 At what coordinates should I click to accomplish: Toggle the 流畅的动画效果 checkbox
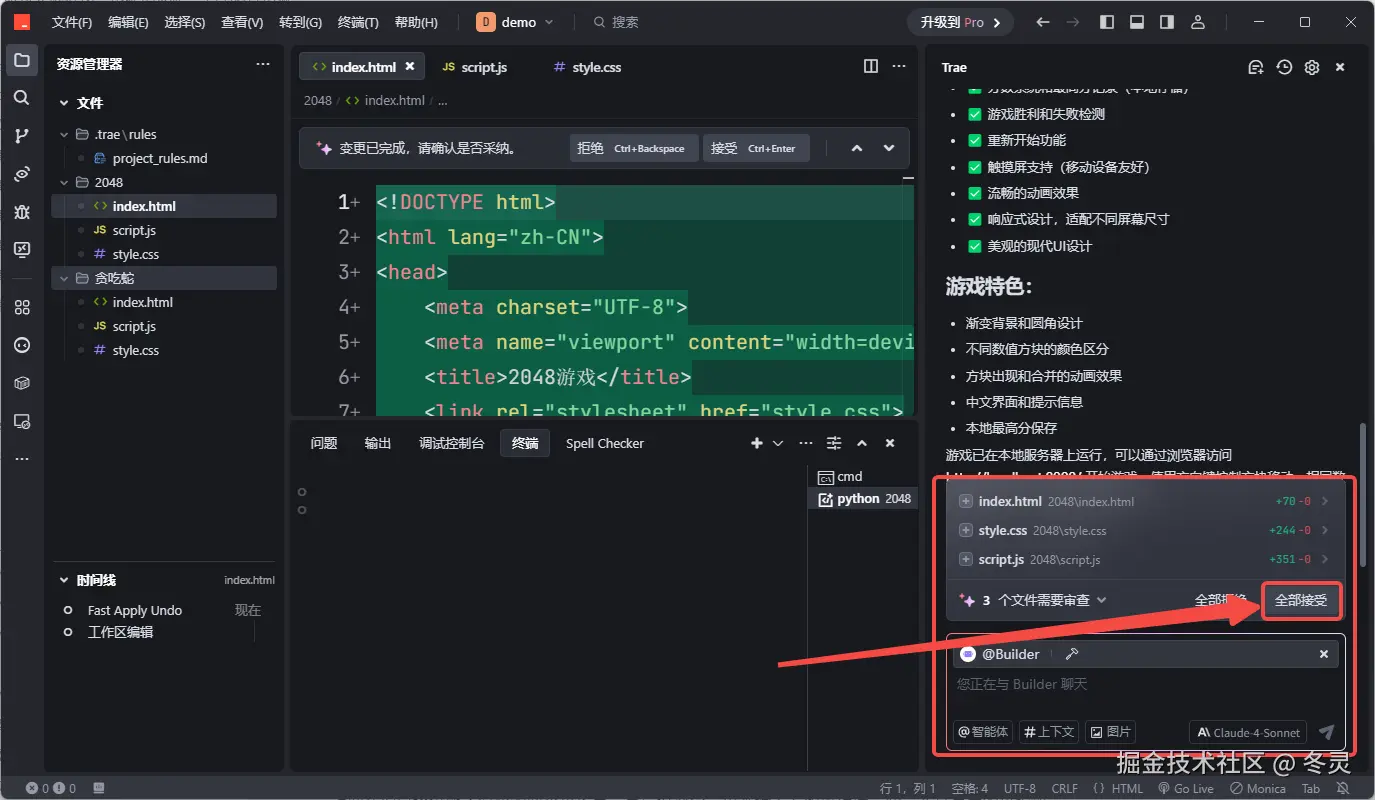(x=975, y=193)
